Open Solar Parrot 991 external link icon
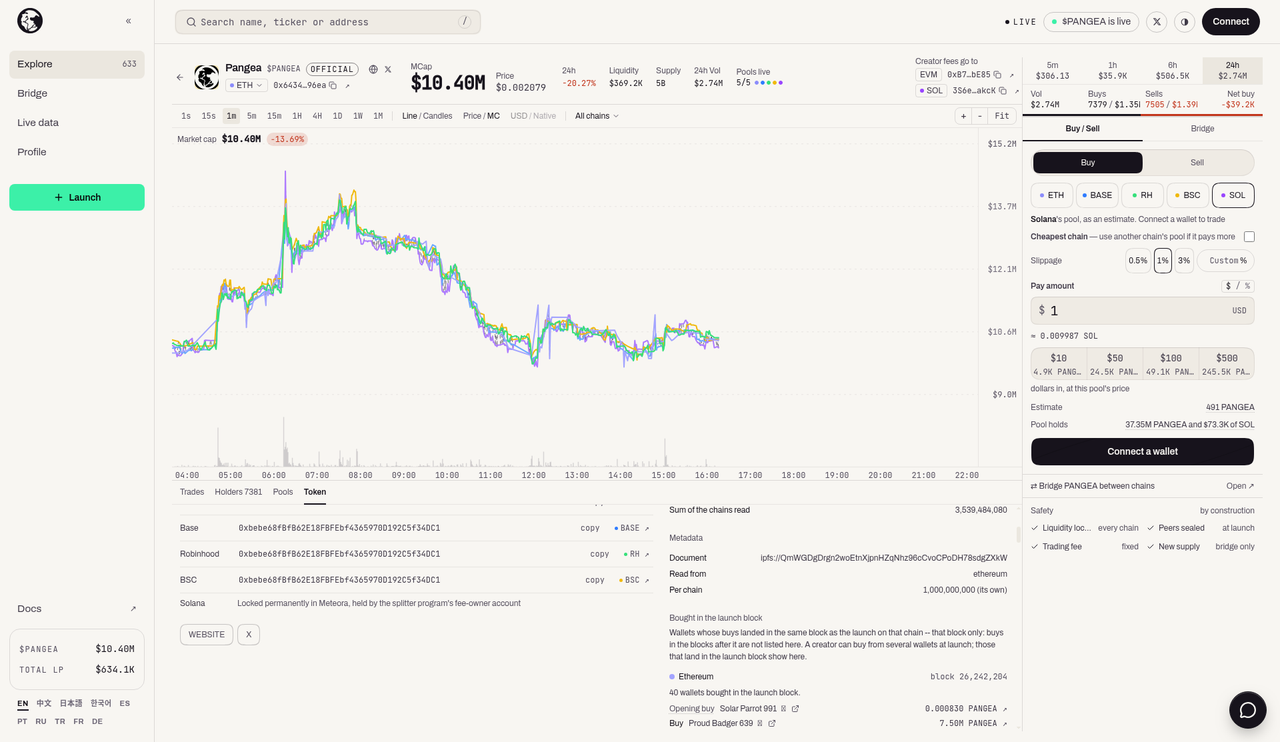The image size is (1280, 742). (x=796, y=709)
